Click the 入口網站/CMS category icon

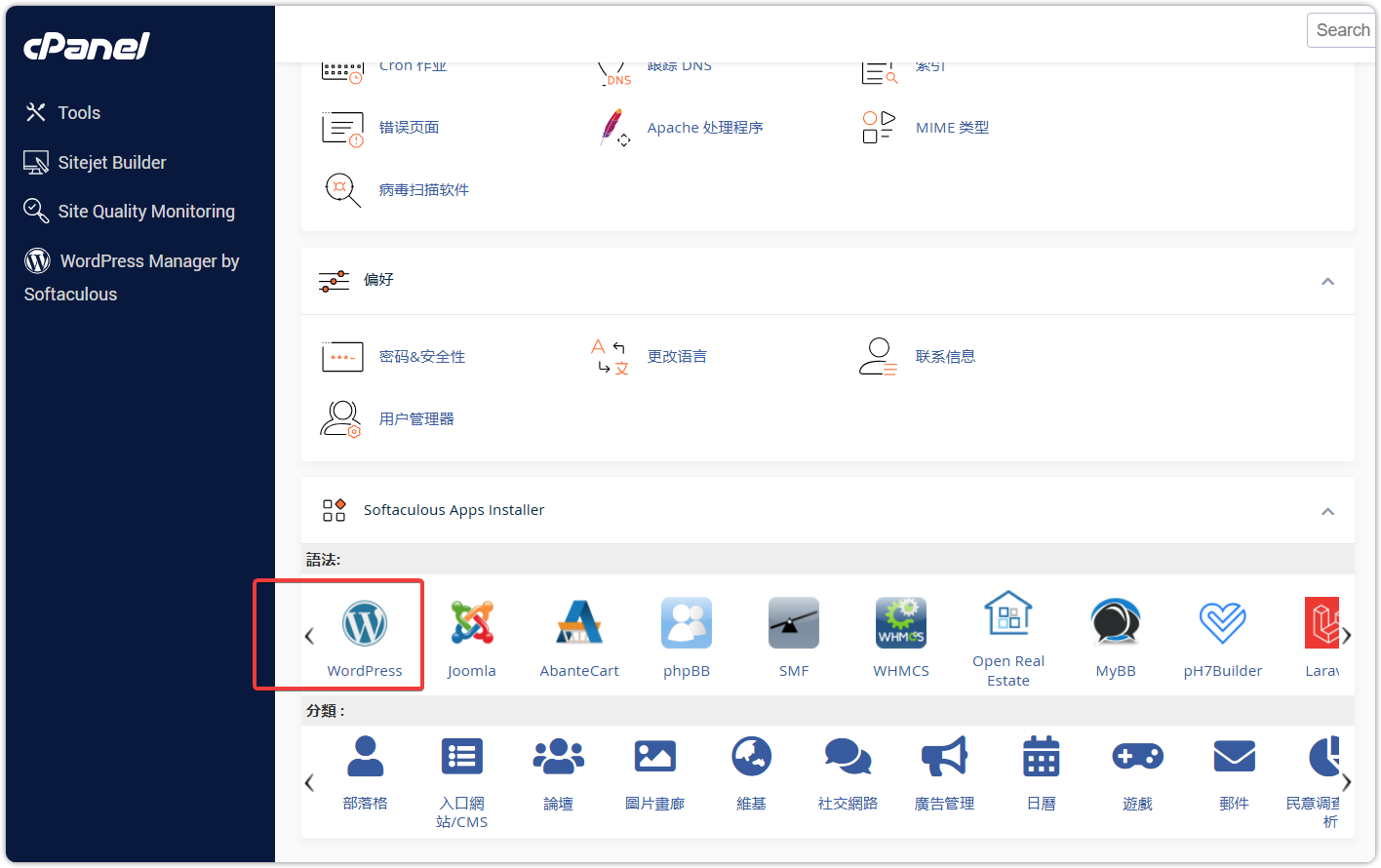[x=462, y=756]
